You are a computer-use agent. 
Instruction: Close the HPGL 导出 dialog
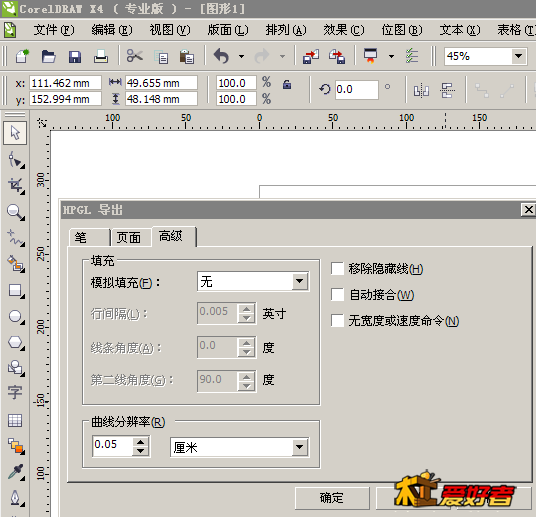tap(528, 210)
